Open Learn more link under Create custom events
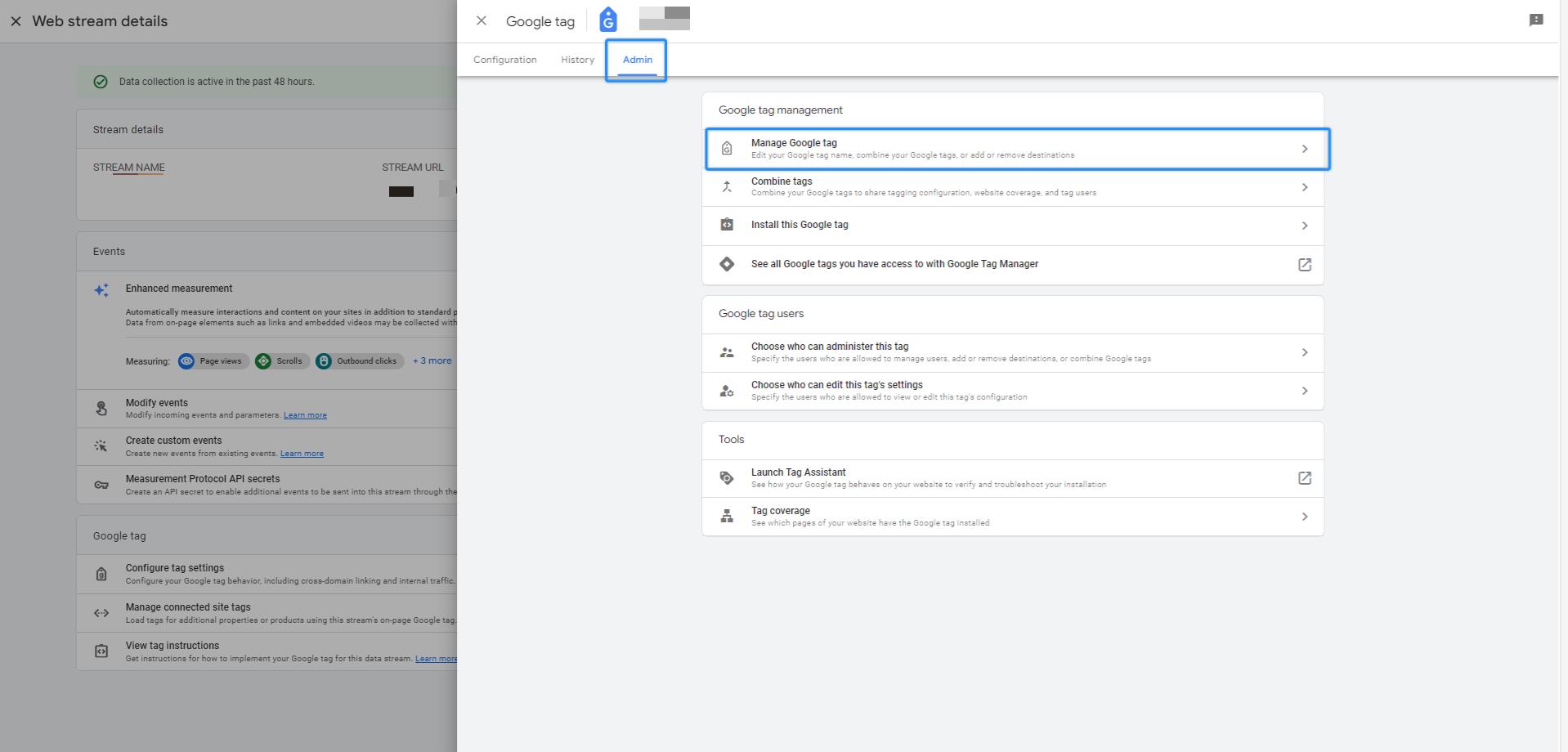This screenshot has height=752, width=1568. (302, 454)
